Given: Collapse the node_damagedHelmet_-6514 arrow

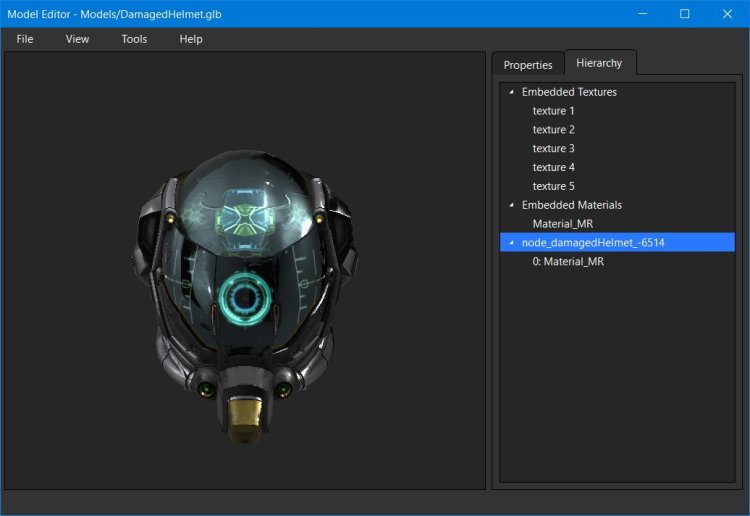Looking at the screenshot, I should pos(511,243).
